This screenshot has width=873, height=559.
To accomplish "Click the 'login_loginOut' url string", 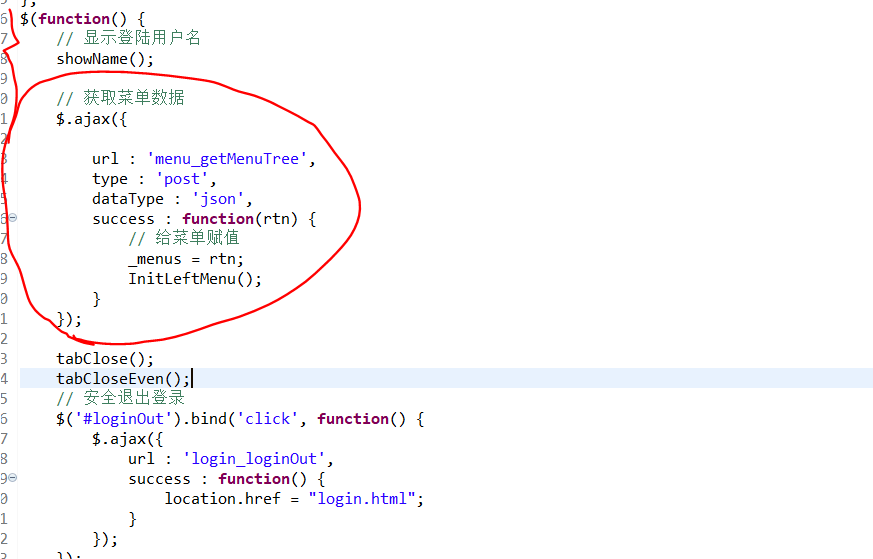I will [x=254, y=459].
